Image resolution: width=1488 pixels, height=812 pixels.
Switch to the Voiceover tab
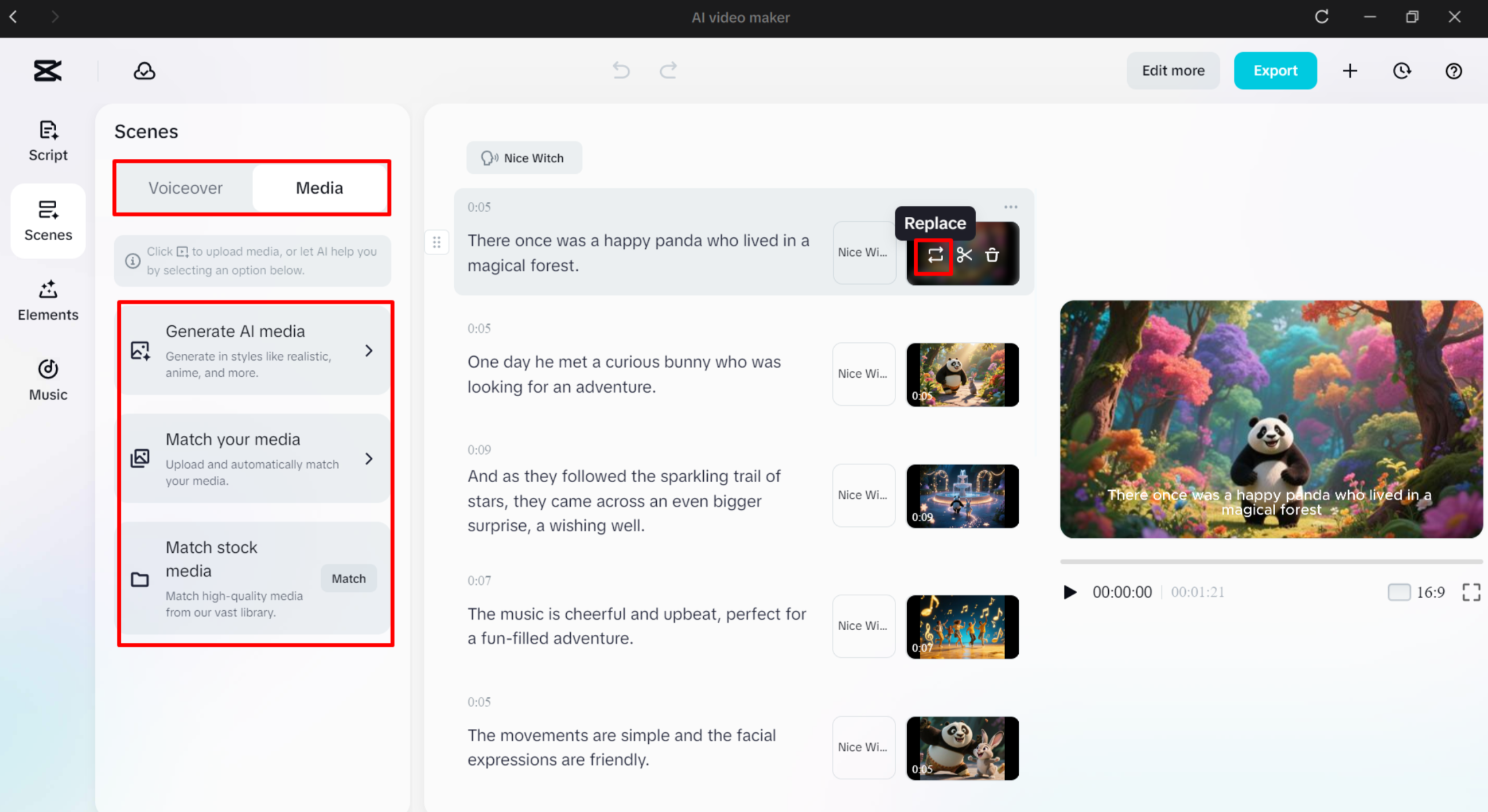click(x=185, y=188)
